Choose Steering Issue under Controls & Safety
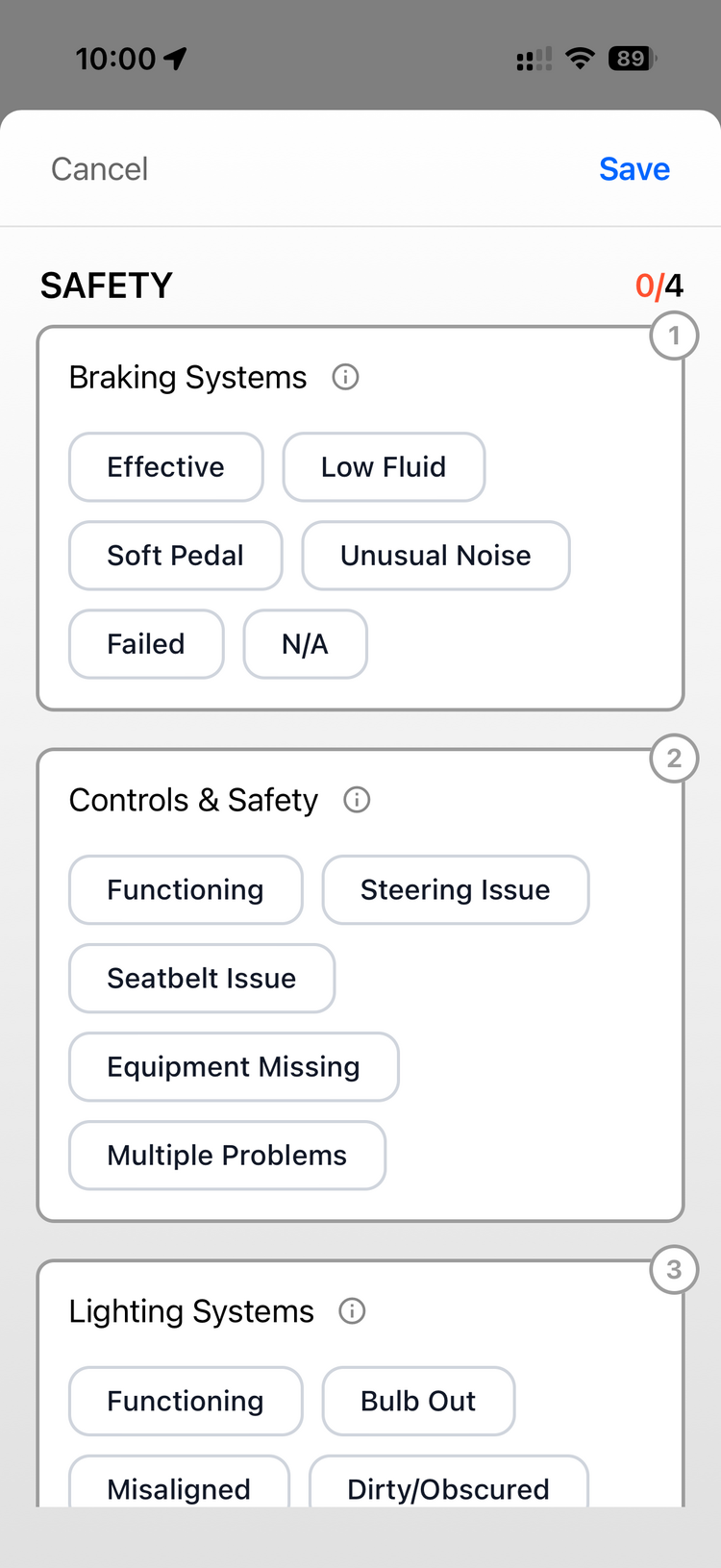This screenshot has height=1568, width=721. click(455, 890)
